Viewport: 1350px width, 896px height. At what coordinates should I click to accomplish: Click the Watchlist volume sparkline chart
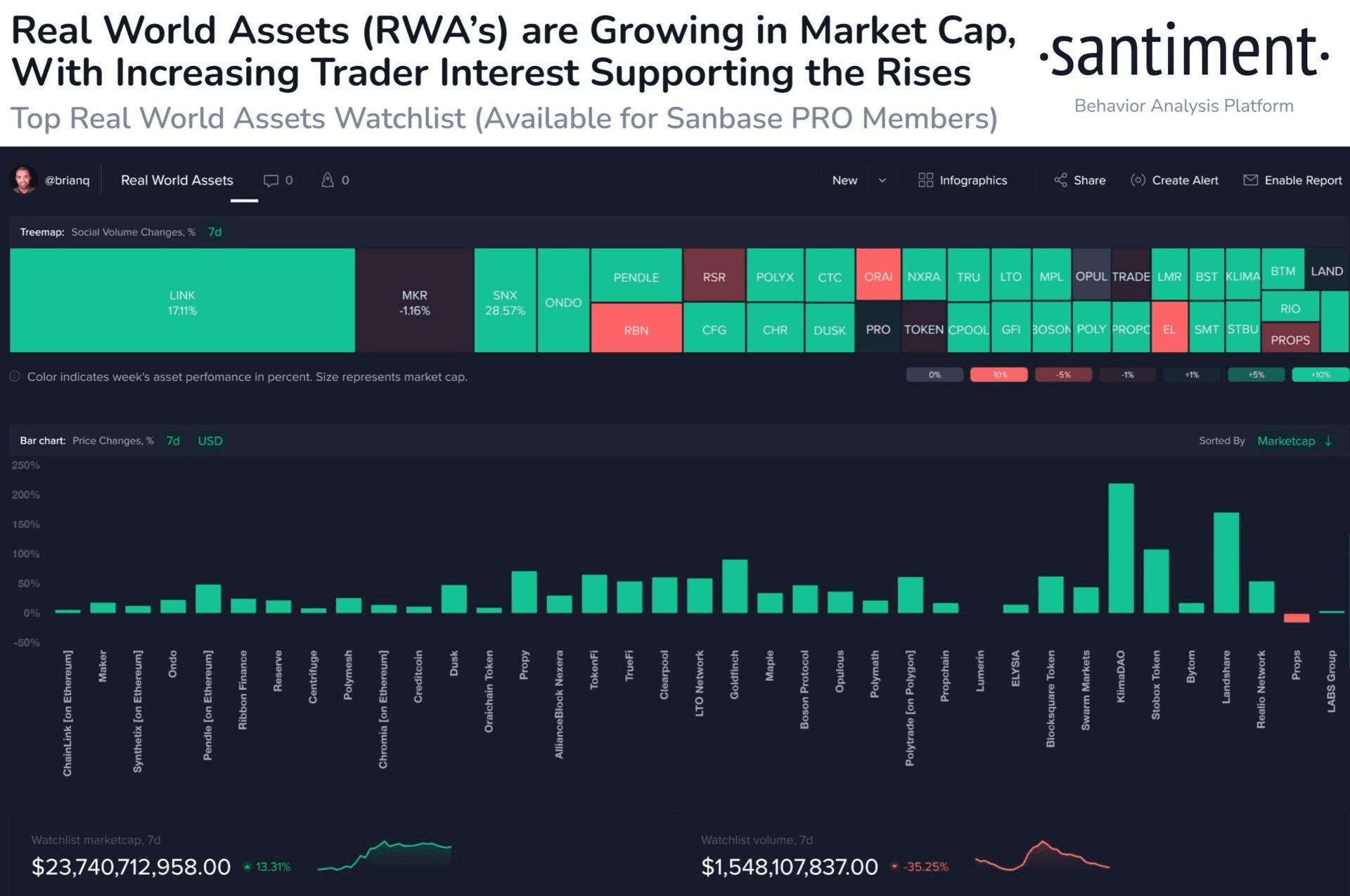coord(1042,856)
